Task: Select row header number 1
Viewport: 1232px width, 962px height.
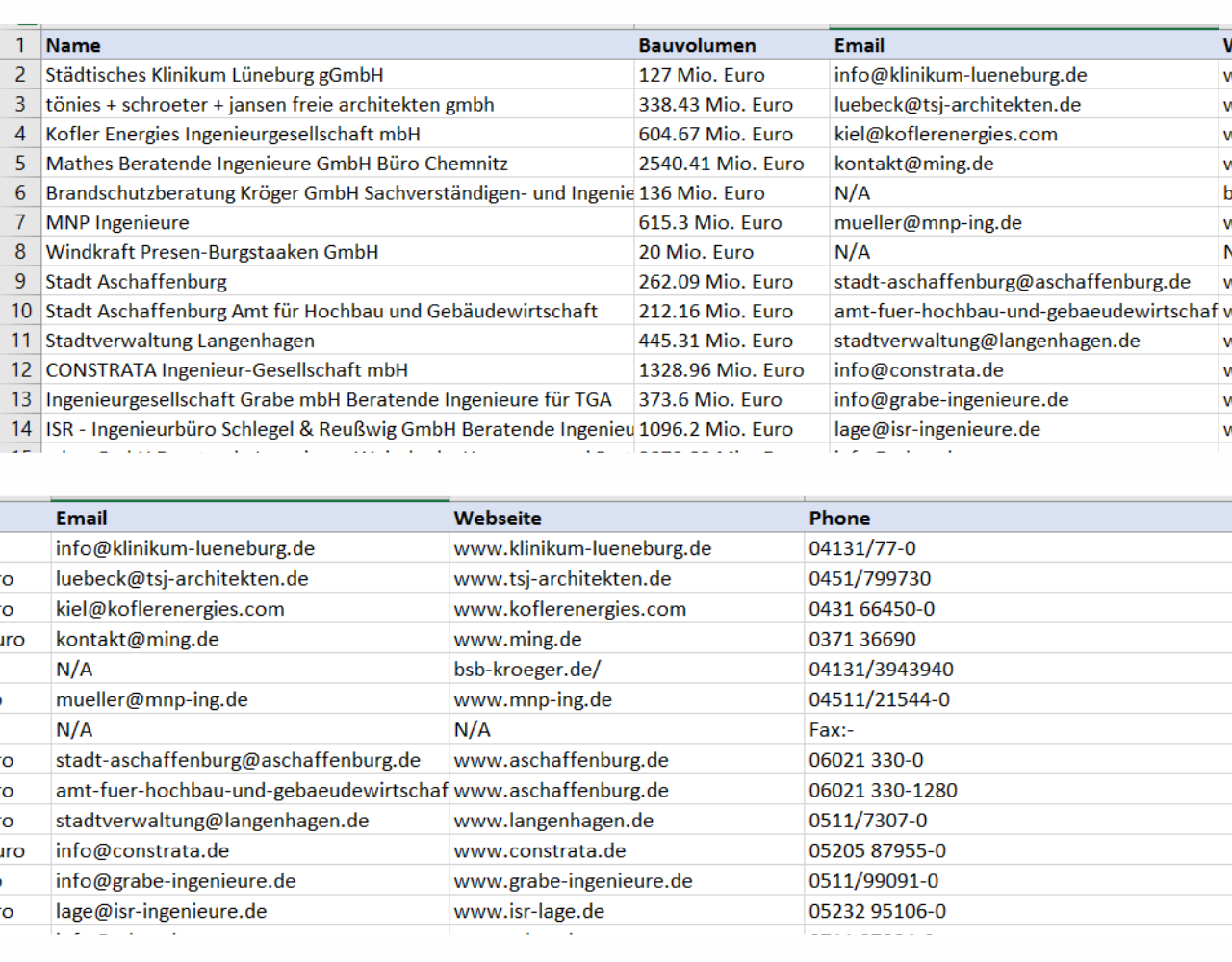Action: tap(20, 45)
